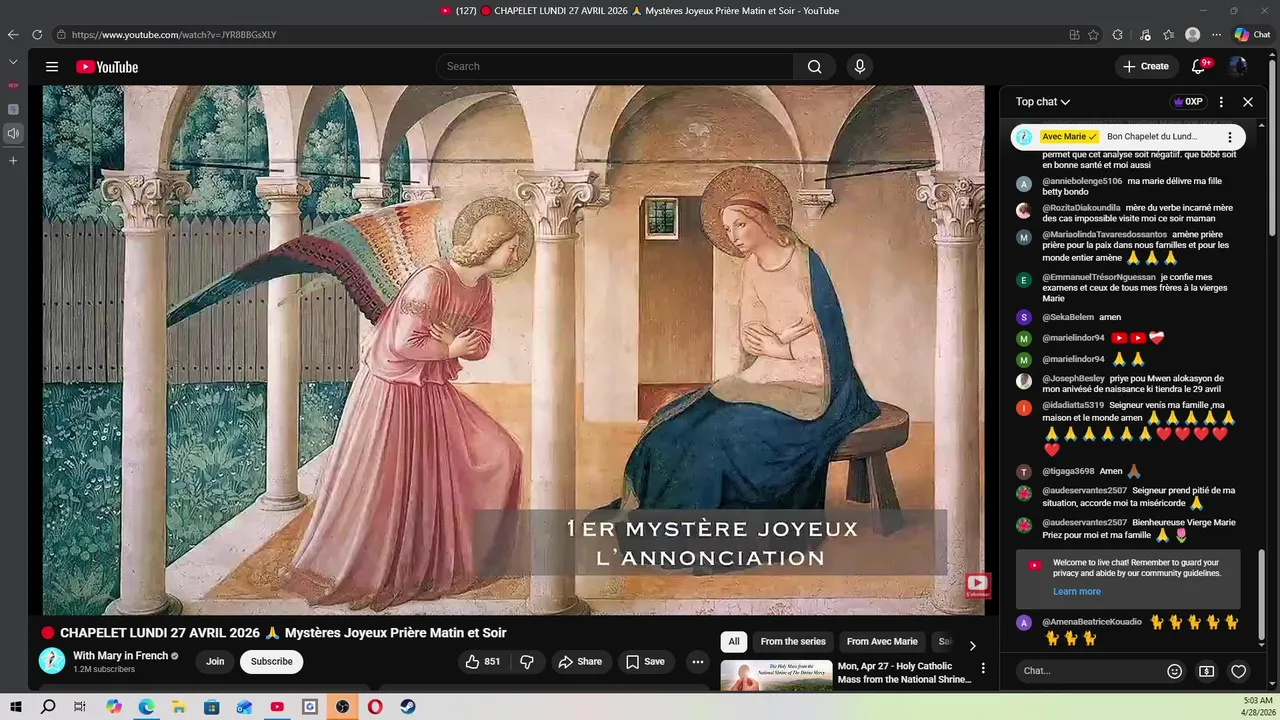Click username @SekaBelem in chat

pos(1068,318)
